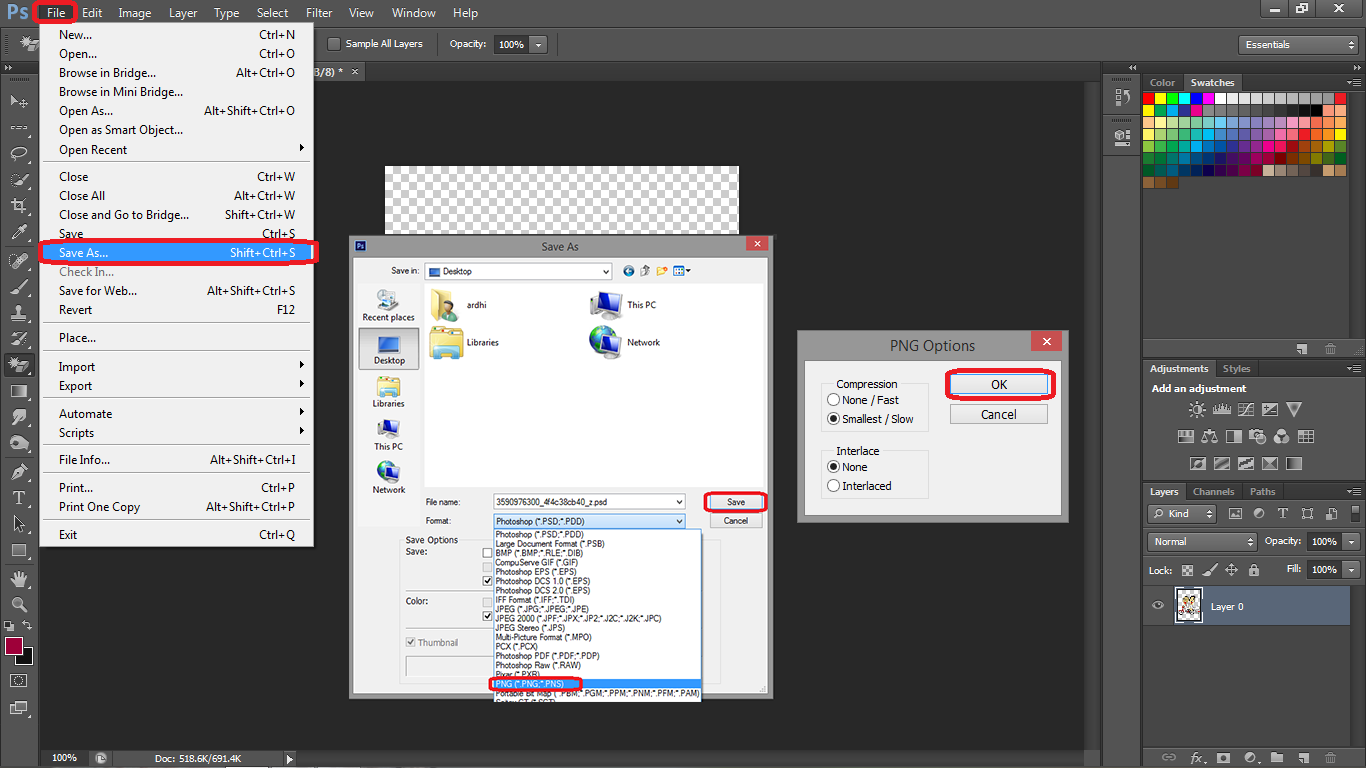
Task: Toggle Quick Mask mode
Action: (x=19, y=681)
